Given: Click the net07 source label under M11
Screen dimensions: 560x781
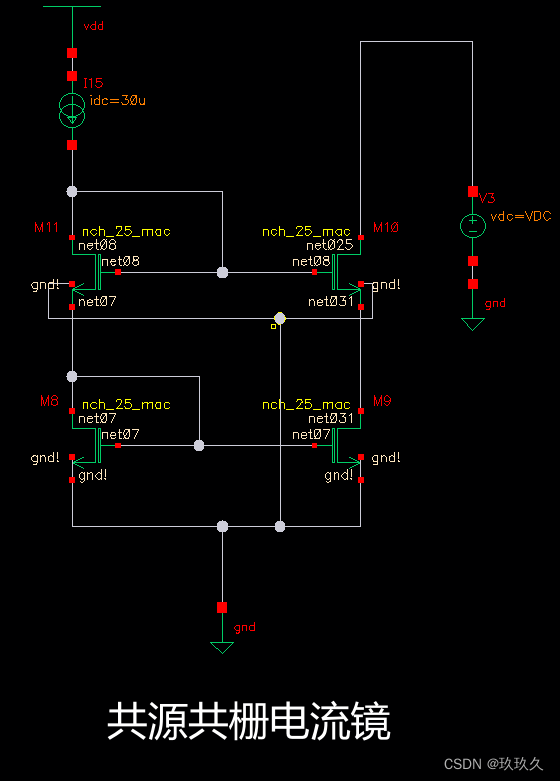Looking at the screenshot, I should 97,301.
